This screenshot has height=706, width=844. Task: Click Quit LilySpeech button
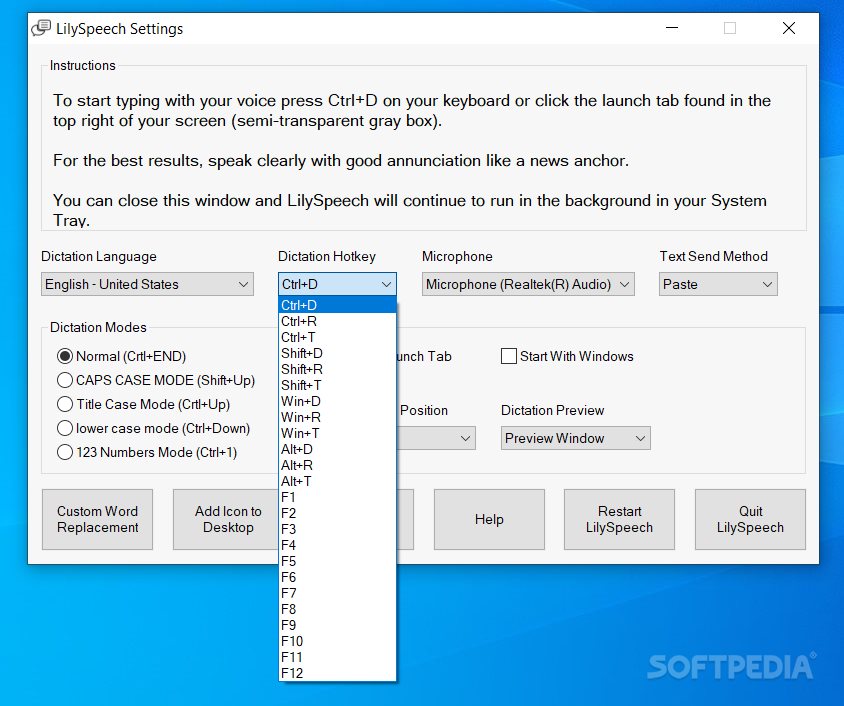(750, 519)
